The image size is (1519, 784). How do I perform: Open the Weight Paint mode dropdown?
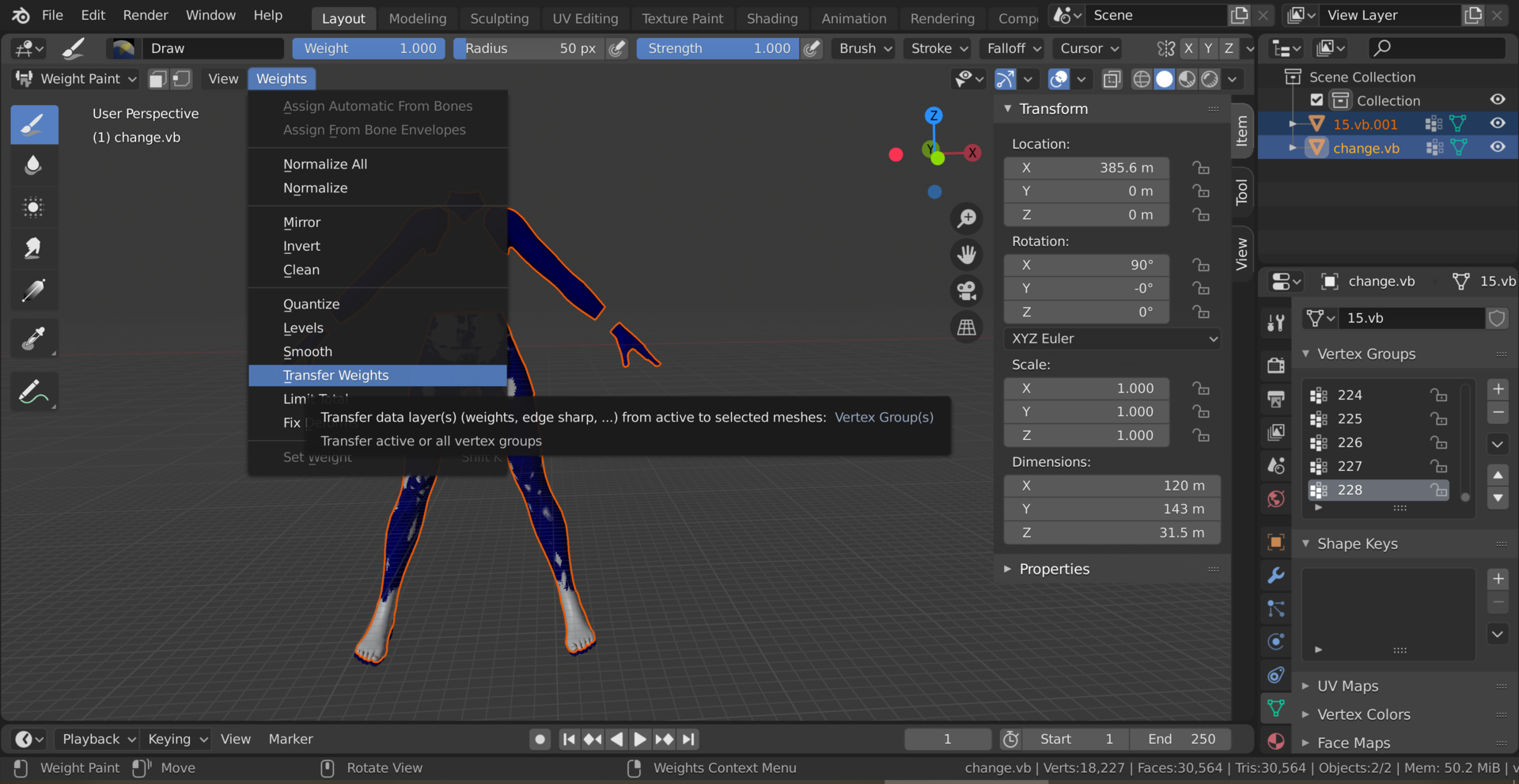[77, 78]
